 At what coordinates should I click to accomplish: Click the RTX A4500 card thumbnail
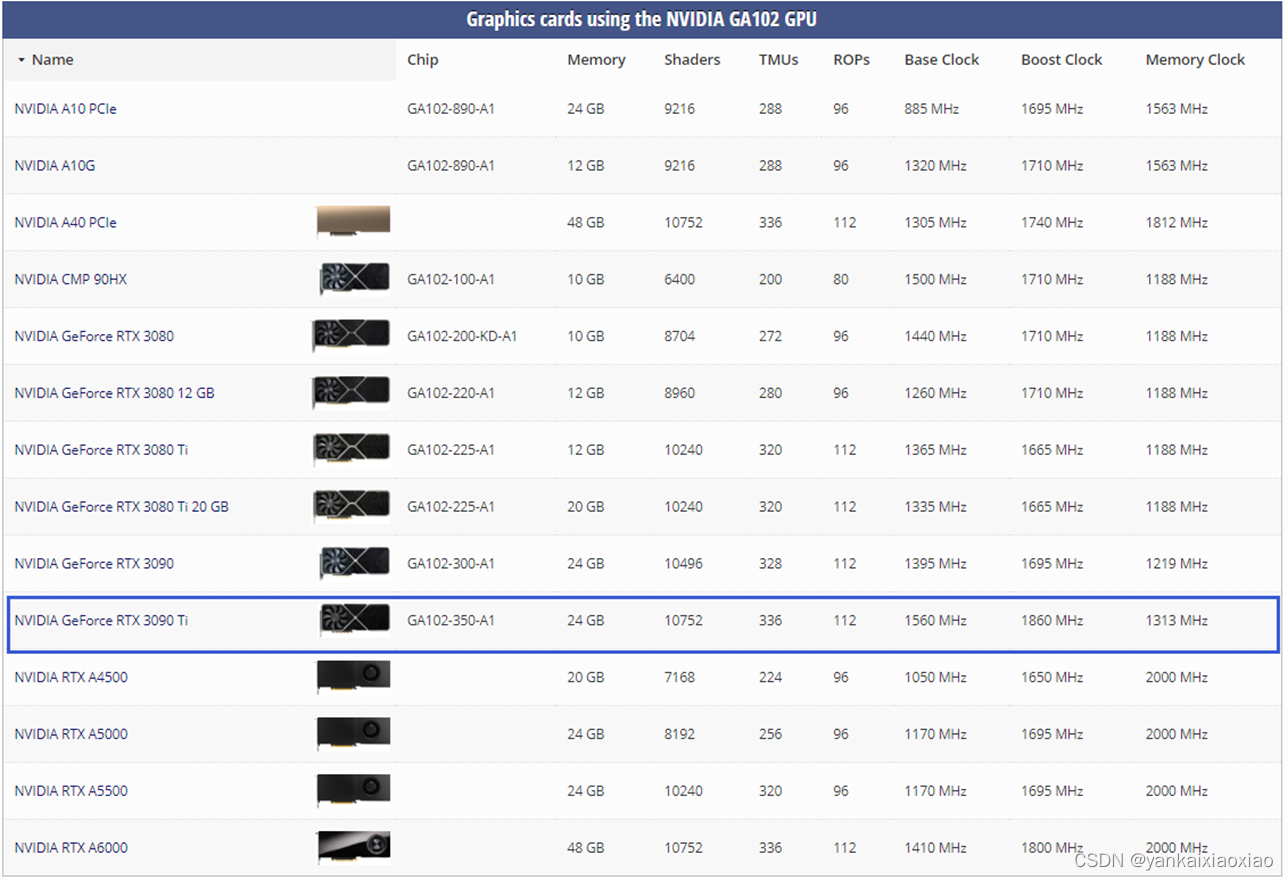[353, 677]
